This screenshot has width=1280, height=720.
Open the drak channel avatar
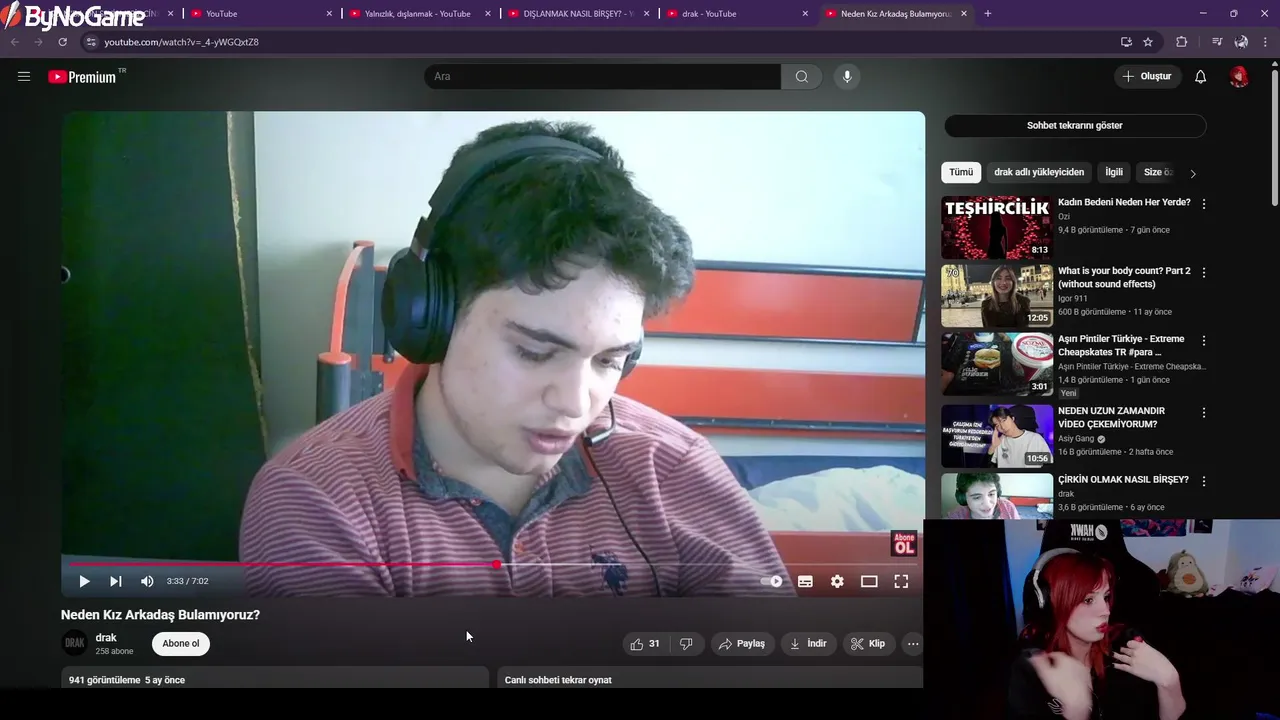74,643
